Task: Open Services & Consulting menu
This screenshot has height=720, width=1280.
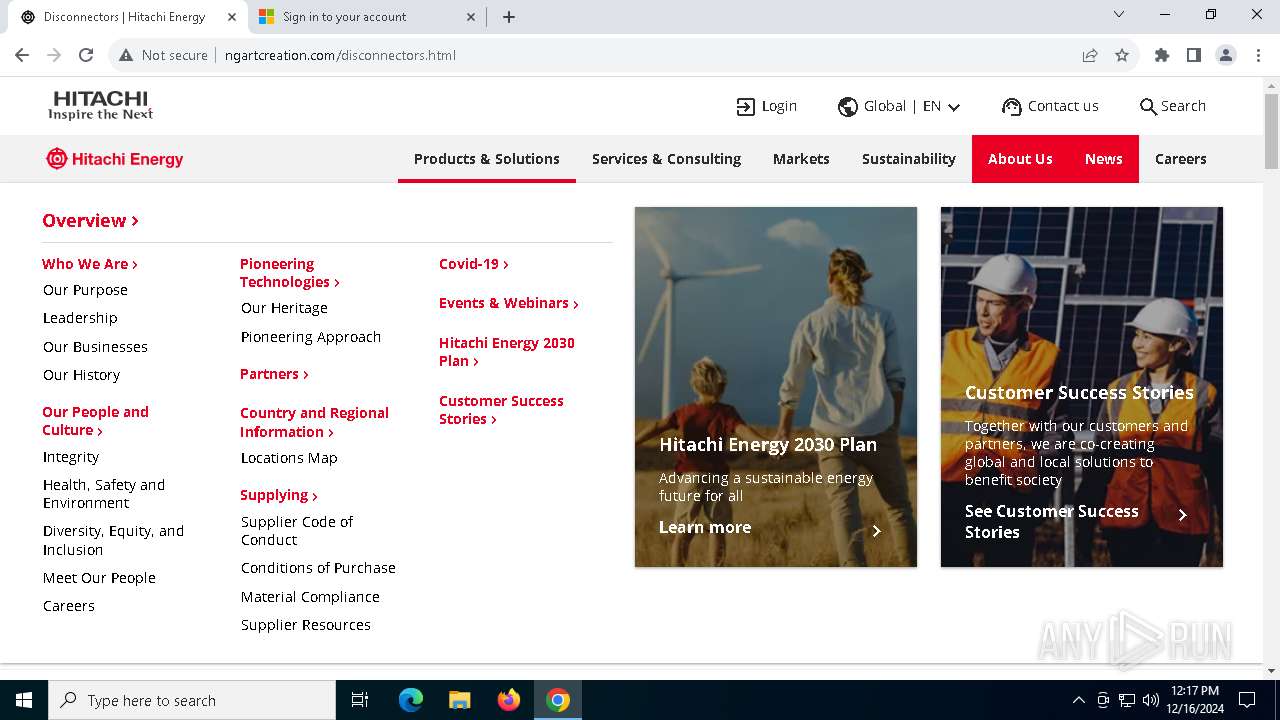Action: point(666,159)
